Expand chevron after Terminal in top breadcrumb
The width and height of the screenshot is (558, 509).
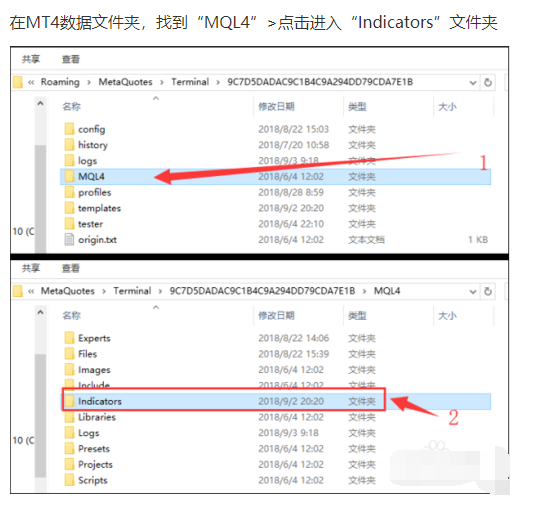pos(218,83)
